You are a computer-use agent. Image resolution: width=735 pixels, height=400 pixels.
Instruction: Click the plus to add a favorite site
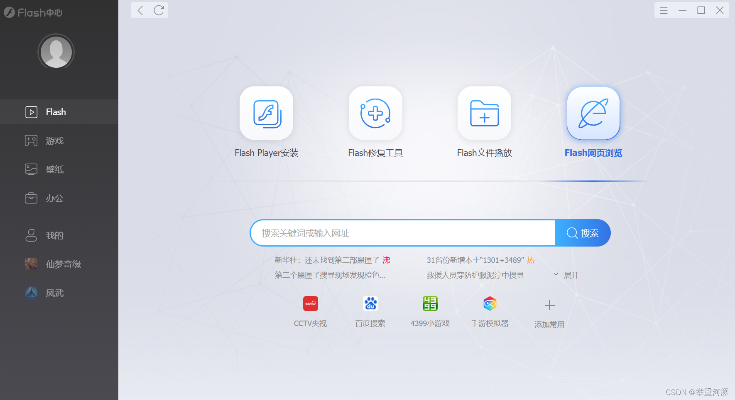(549, 305)
